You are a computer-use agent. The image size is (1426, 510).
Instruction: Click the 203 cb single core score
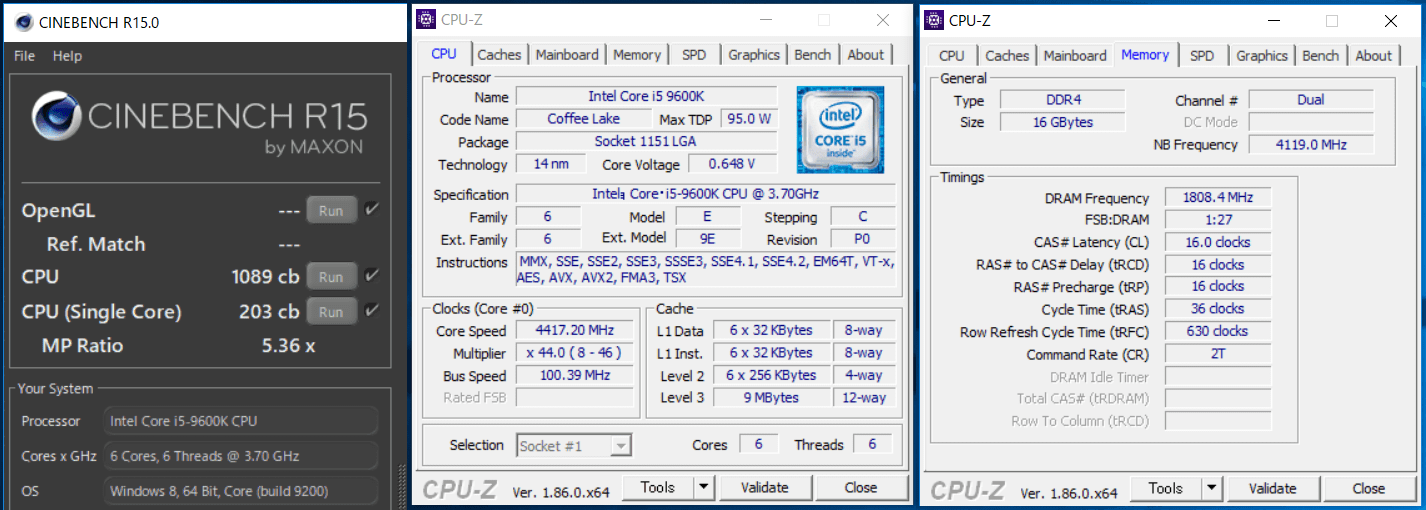point(270,312)
